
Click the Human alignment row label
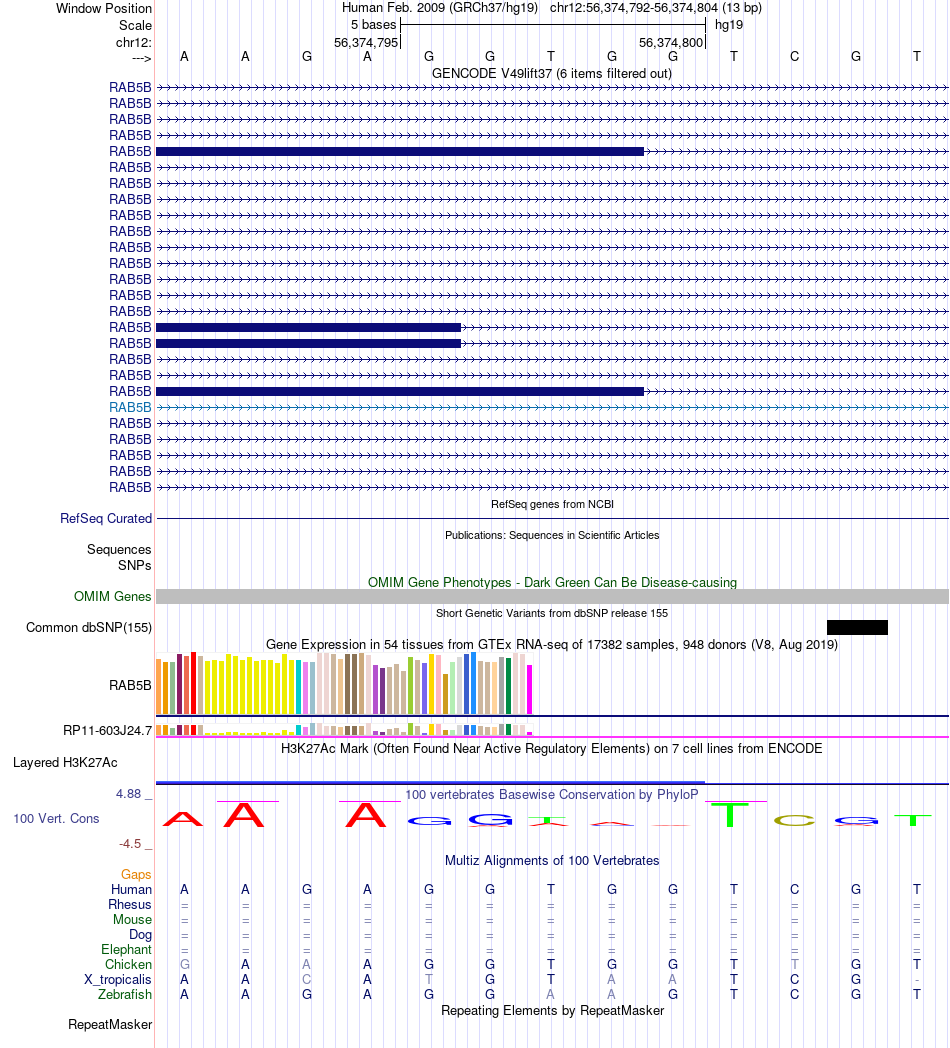(132, 890)
